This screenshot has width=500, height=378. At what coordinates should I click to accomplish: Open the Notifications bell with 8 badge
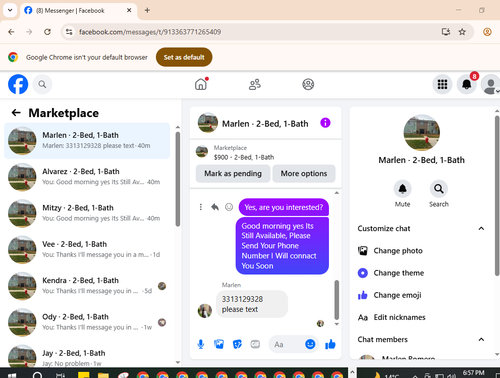click(467, 84)
